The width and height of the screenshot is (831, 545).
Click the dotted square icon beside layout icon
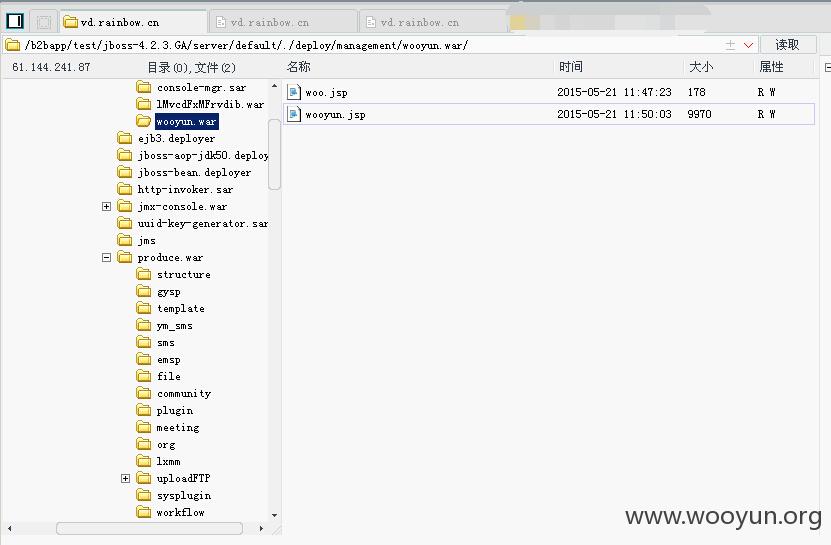point(44,22)
